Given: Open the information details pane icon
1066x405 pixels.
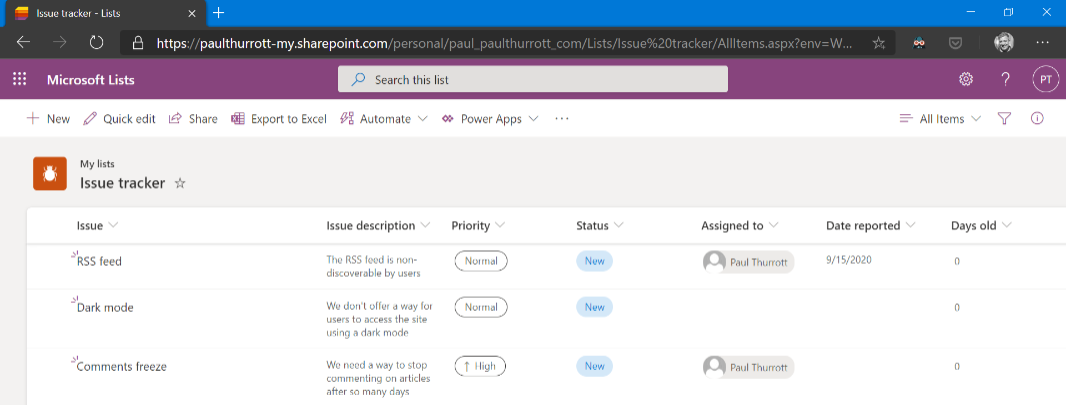Looking at the screenshot, I should coord(1037,119).
